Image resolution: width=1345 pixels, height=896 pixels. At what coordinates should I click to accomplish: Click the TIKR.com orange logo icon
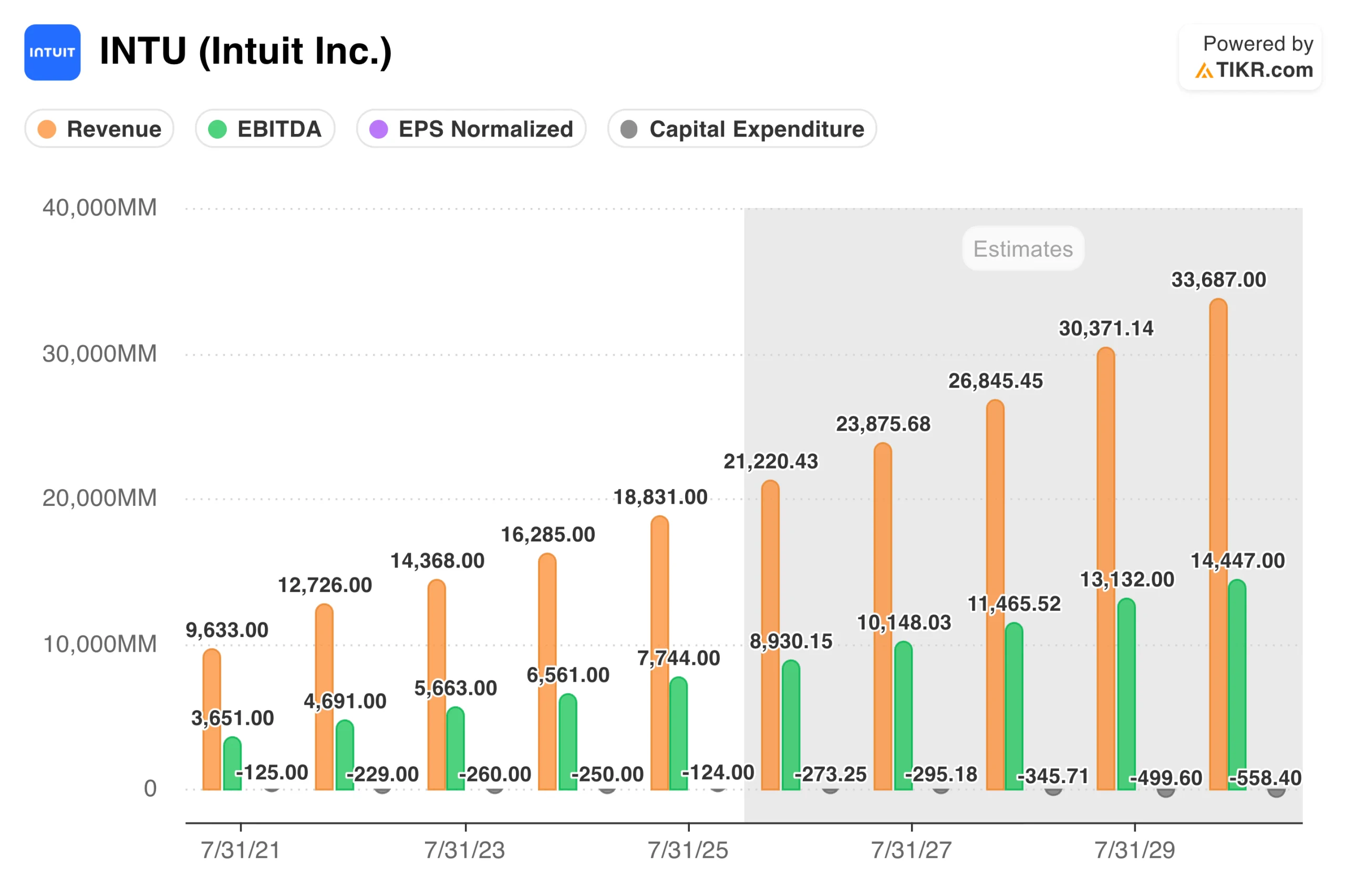[1204, 70]
